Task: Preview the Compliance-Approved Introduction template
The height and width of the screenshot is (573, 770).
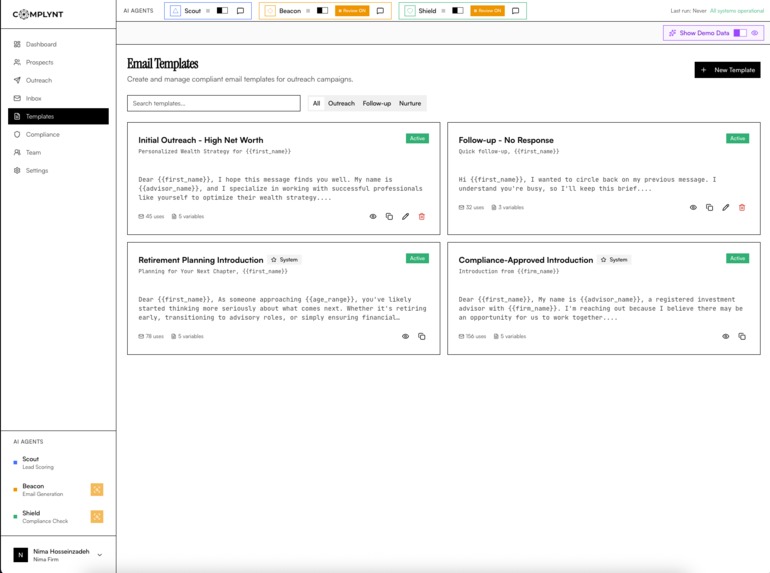Action: (726, 336)
